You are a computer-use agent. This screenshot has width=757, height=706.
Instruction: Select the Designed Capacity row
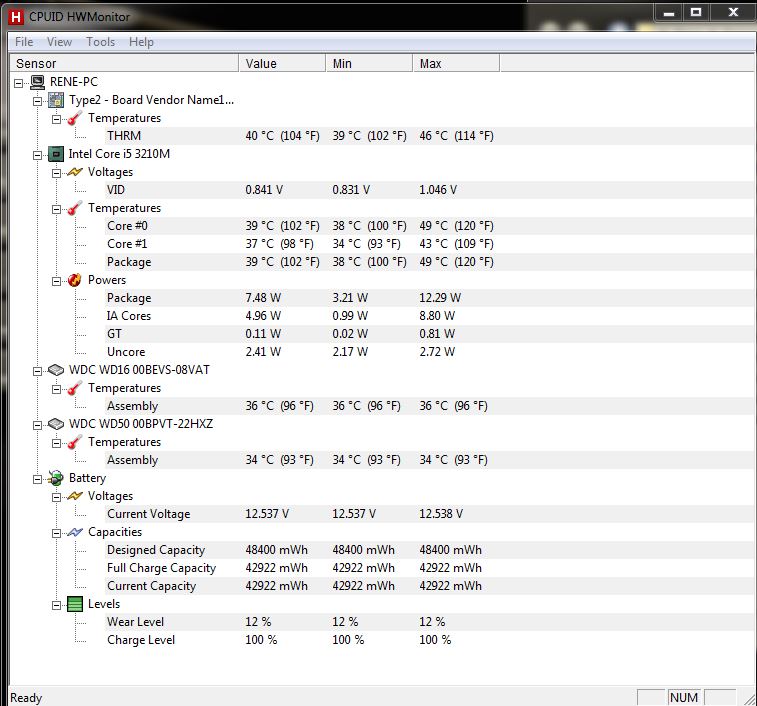click(x=430, y=550)
